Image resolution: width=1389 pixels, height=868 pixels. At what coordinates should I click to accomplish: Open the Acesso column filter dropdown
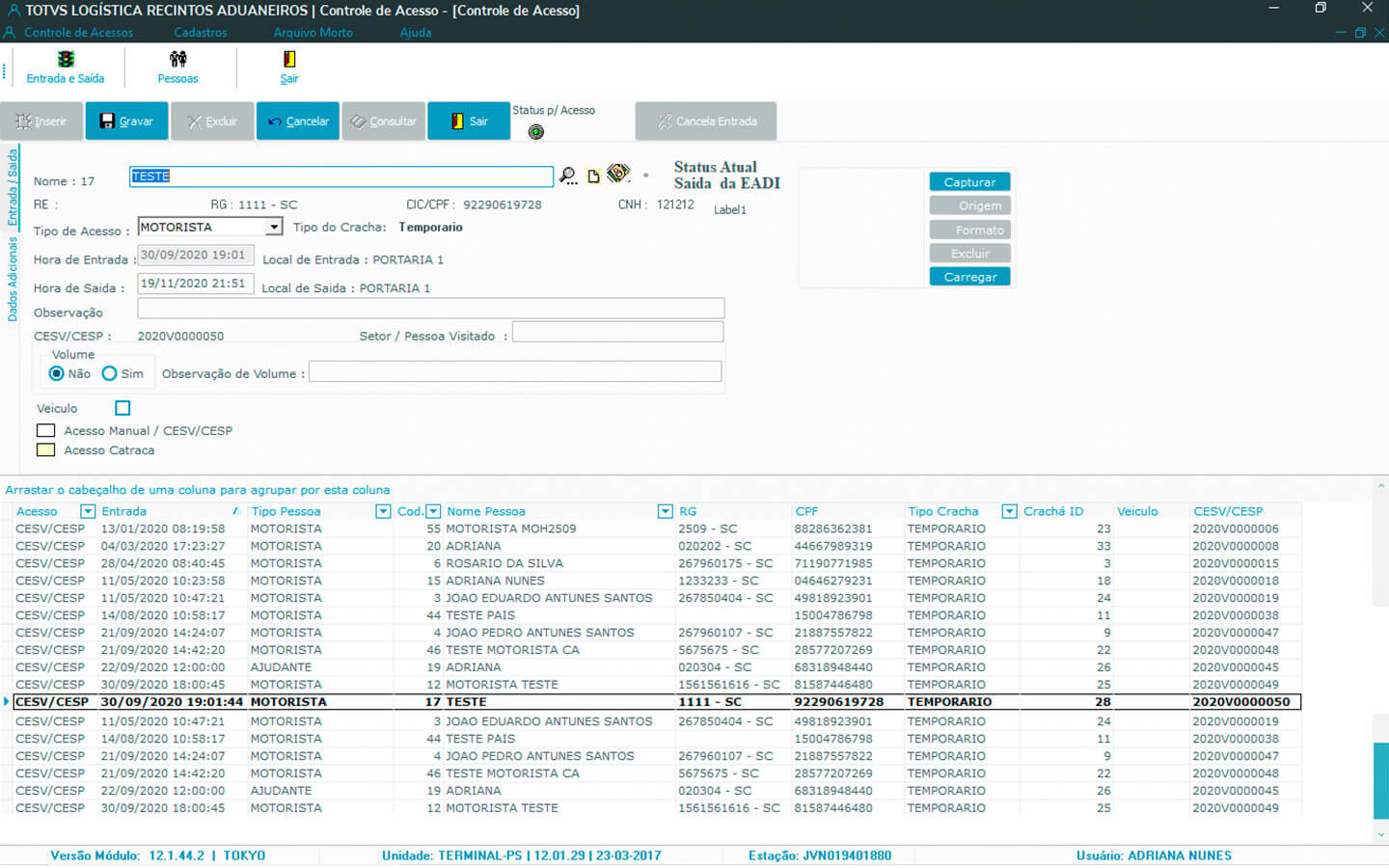point(88,511)
